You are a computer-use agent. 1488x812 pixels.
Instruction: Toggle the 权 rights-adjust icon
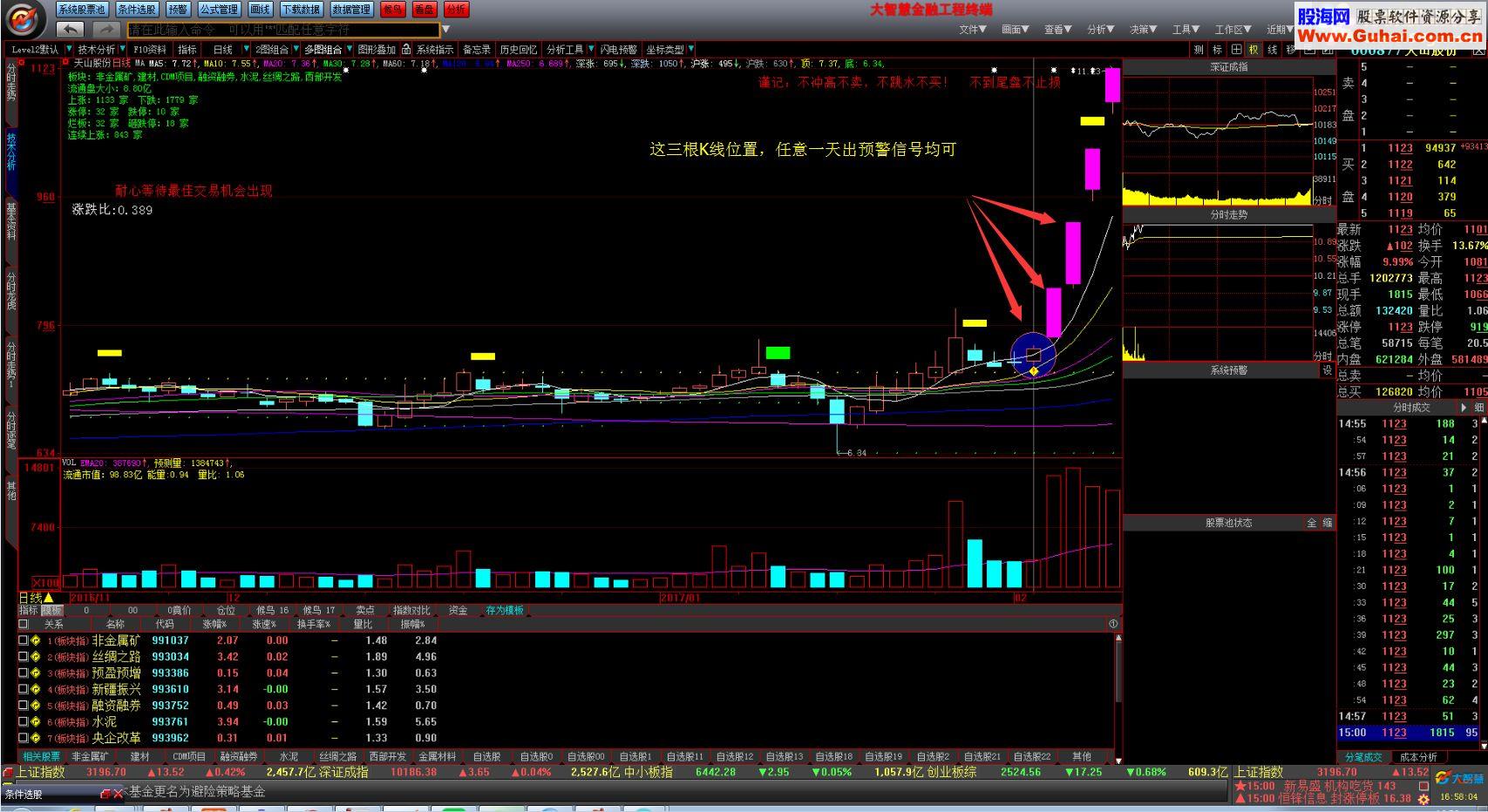pos(1254,50)
